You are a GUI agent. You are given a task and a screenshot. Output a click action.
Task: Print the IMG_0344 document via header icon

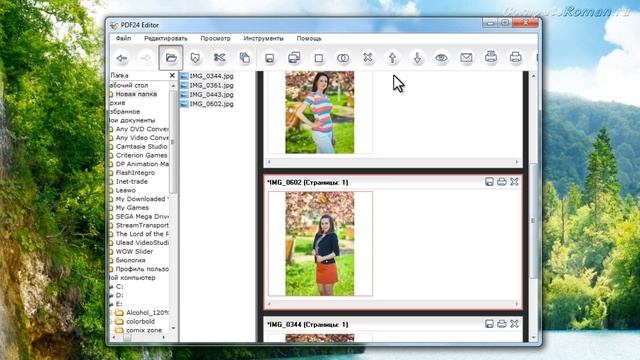coord(502,324)
